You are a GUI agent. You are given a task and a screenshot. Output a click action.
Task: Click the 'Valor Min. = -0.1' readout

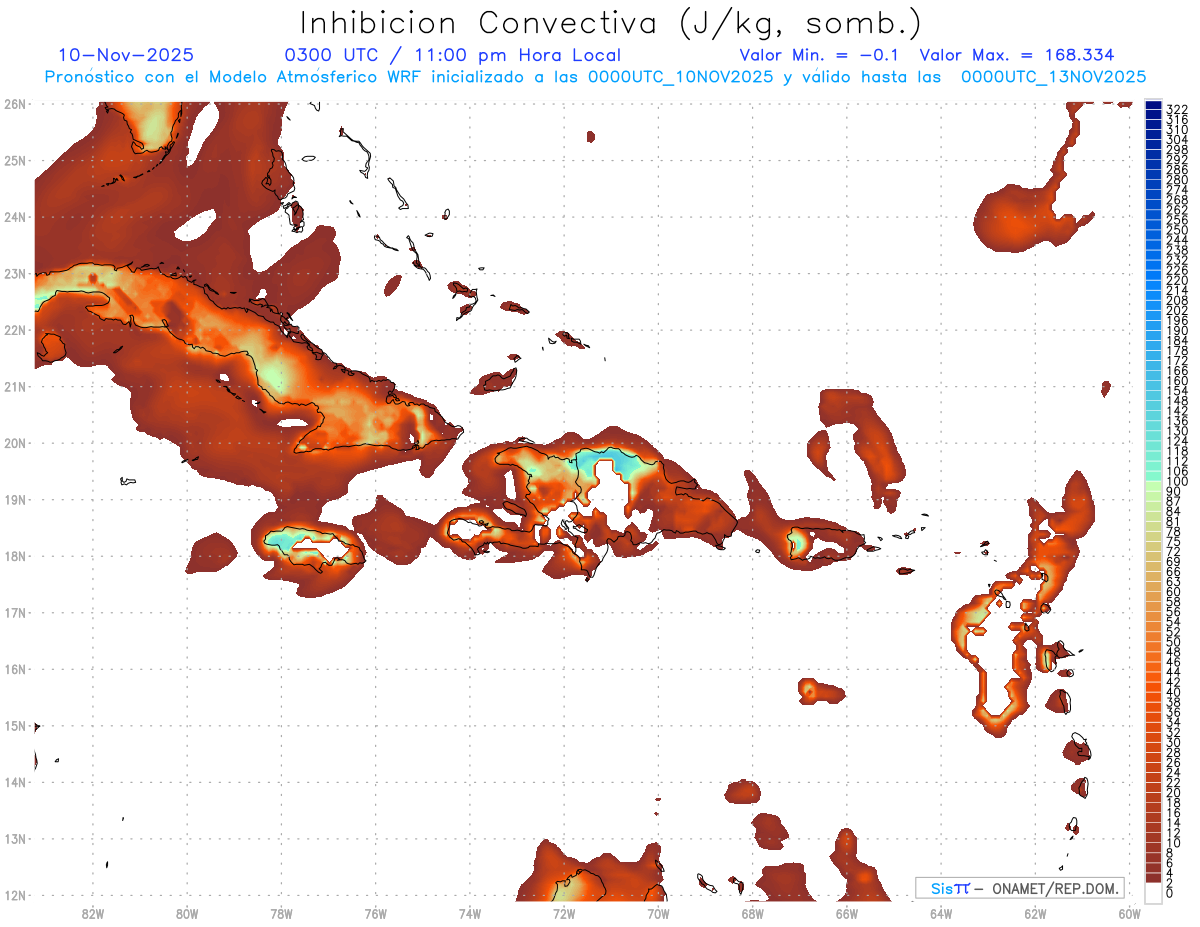click(x=820, y=55)
